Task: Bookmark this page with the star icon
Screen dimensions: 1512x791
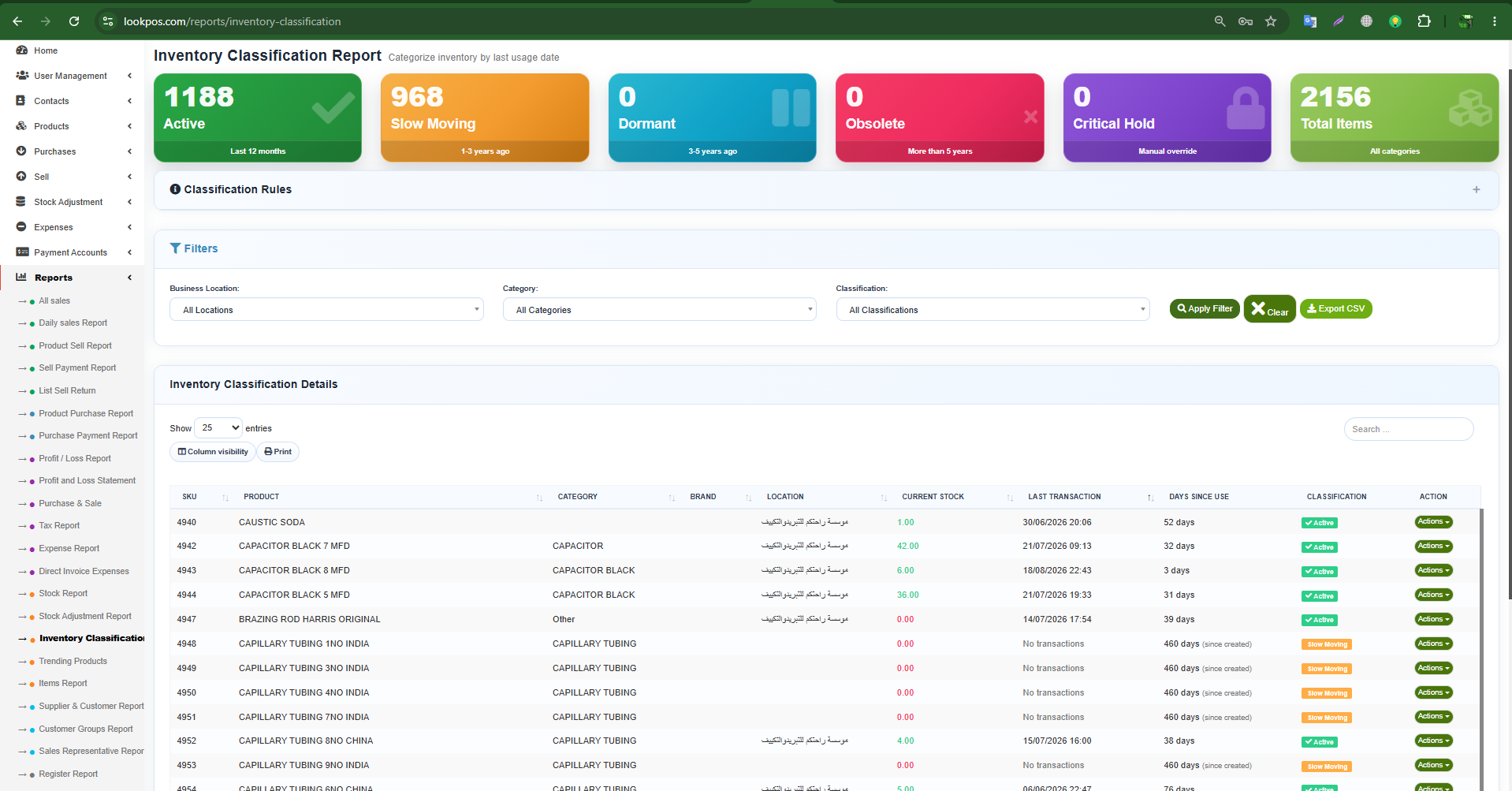Action: [1271, 21]
